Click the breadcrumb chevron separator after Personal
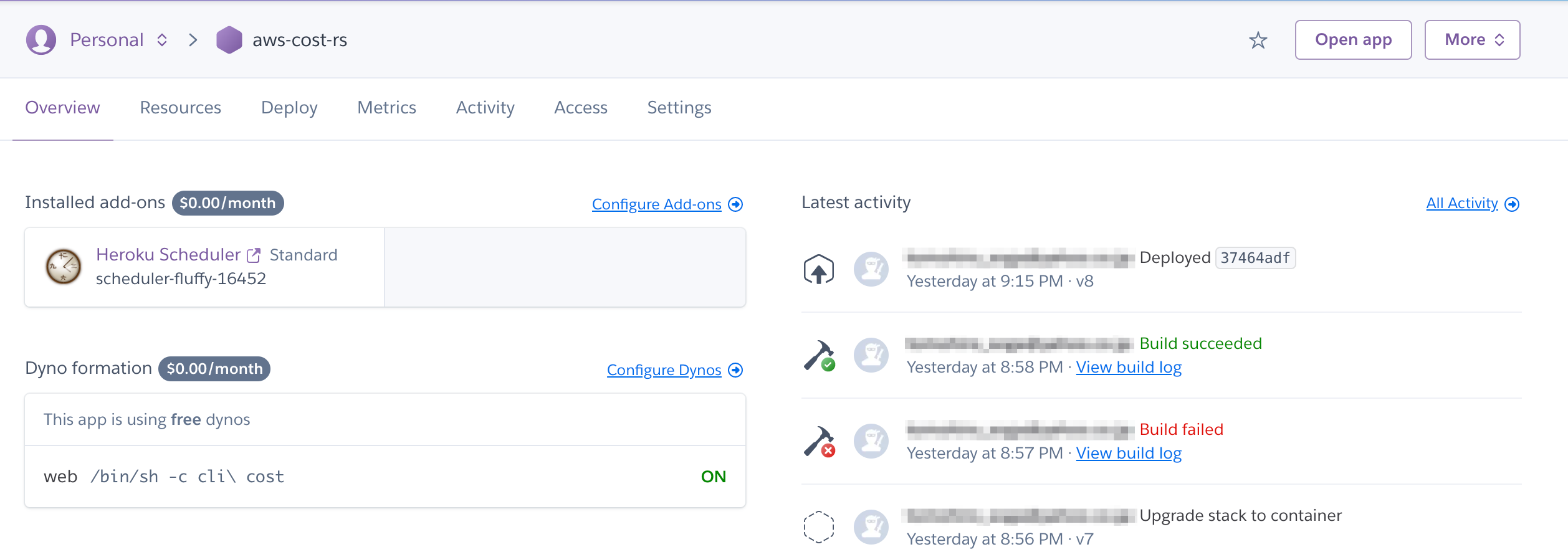The image size is (1568, 557). (x=193, y=40)
